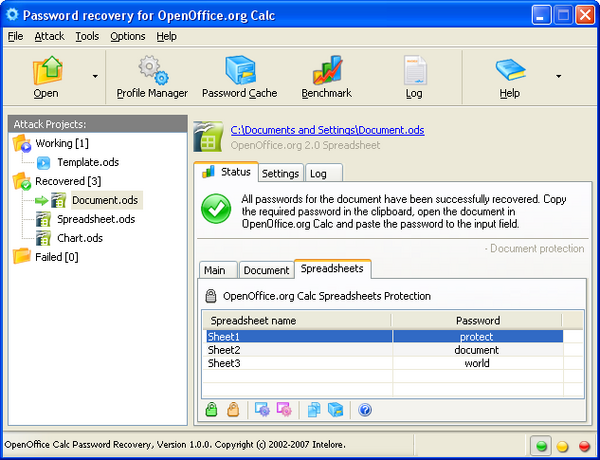Click the green padlock icon
Viewport: 600px width, 460px height.
coord(211,409)
